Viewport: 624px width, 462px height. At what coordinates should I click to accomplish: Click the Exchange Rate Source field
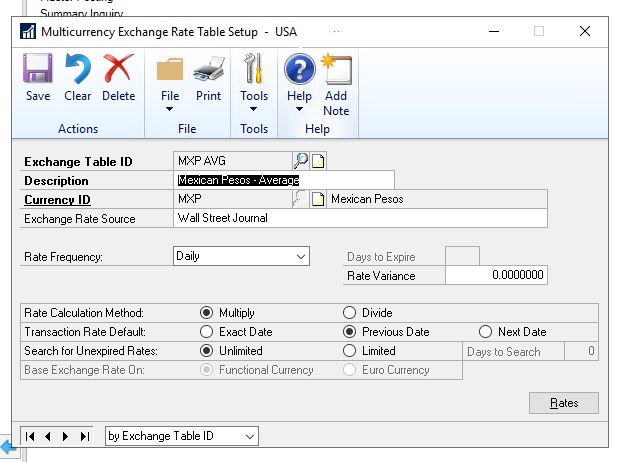pyautogui.click(x=360, y=218)
